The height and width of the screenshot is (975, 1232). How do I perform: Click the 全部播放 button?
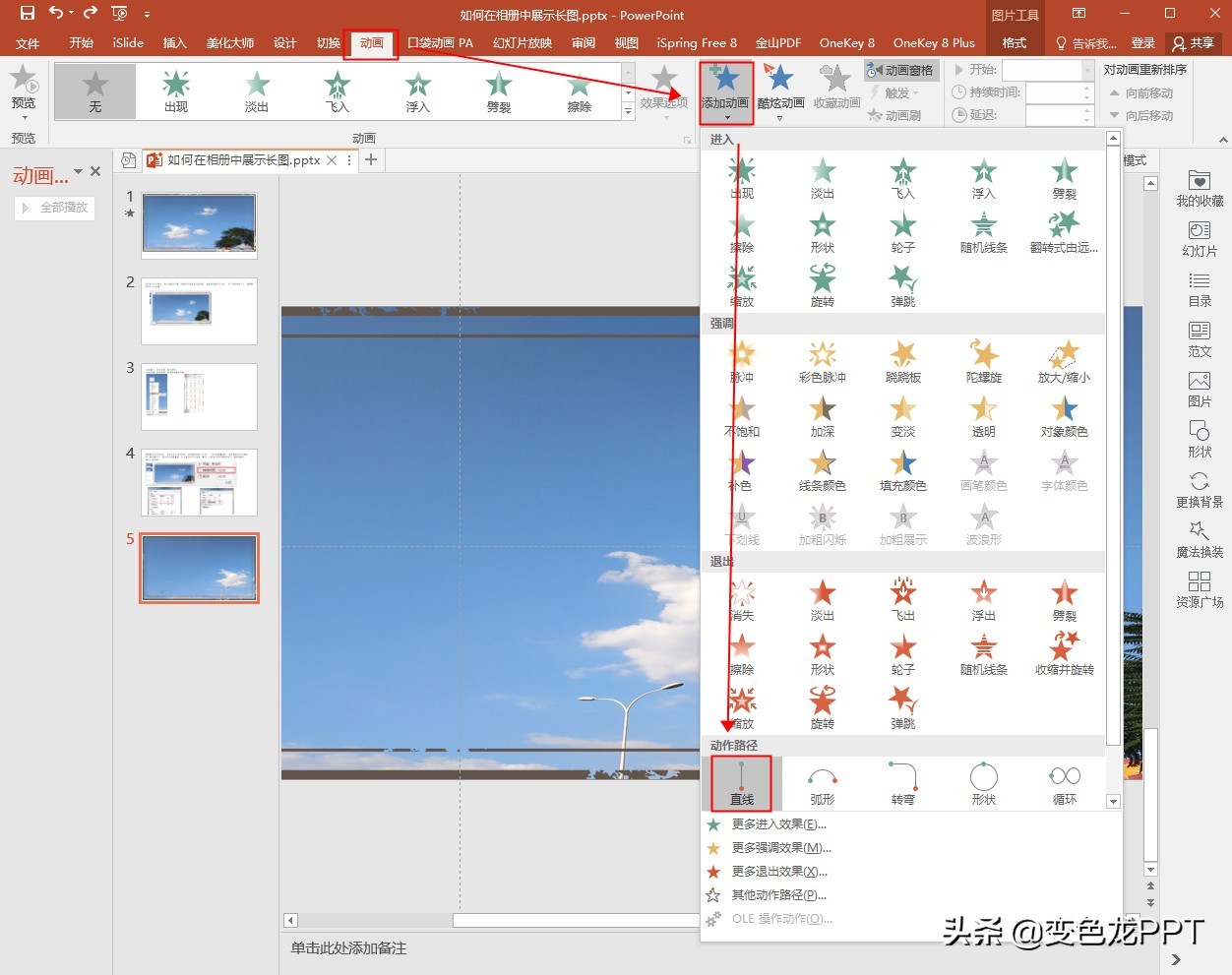click(55, 208)
